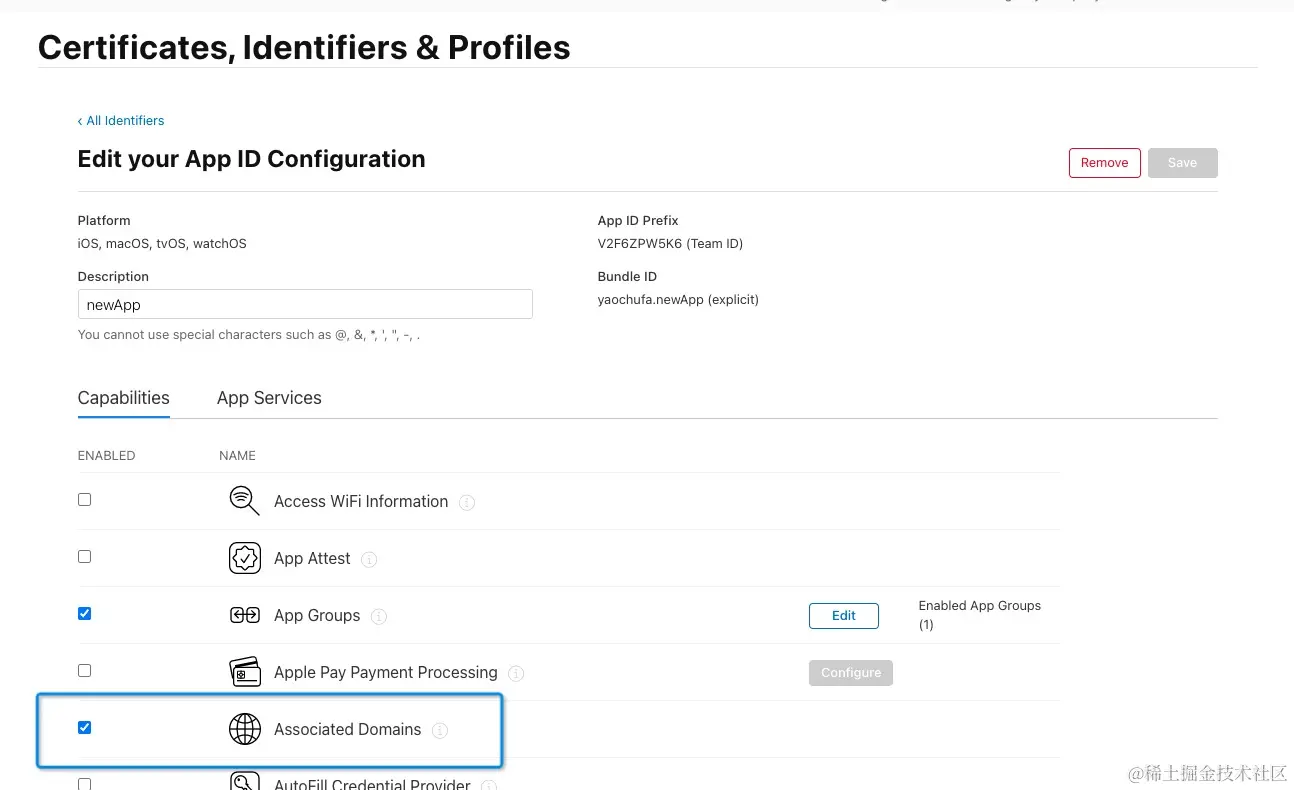Screen dimensions: 1294x790
Task: Click the Access WiFi Information icon
Action: [245, 500]
